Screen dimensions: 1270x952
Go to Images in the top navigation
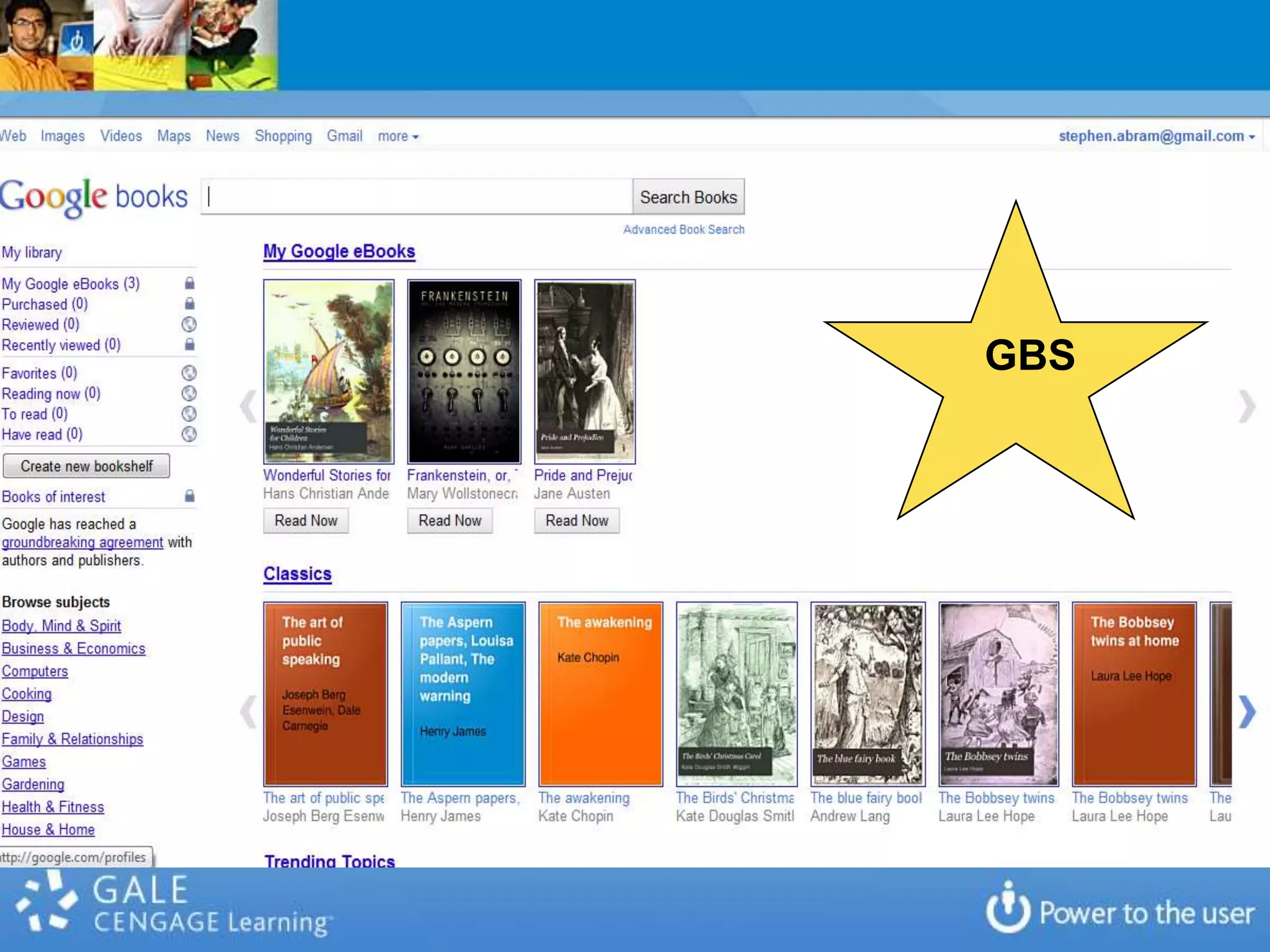coord(63,136)
